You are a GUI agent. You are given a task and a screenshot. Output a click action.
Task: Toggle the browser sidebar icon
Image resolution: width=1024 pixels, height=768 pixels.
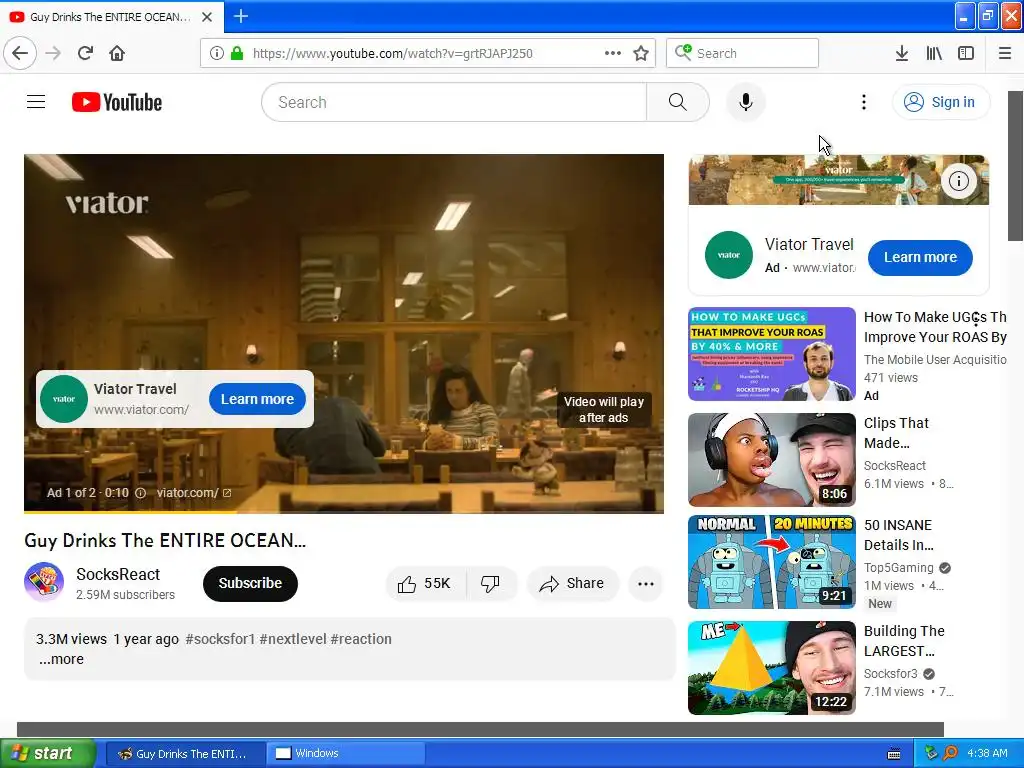(966, 53)
